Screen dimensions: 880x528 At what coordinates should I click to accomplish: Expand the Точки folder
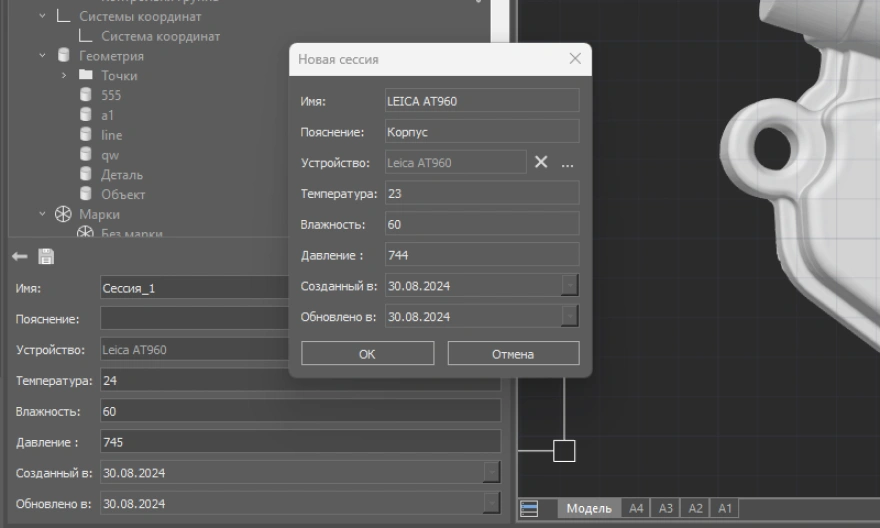click(63, 76)
